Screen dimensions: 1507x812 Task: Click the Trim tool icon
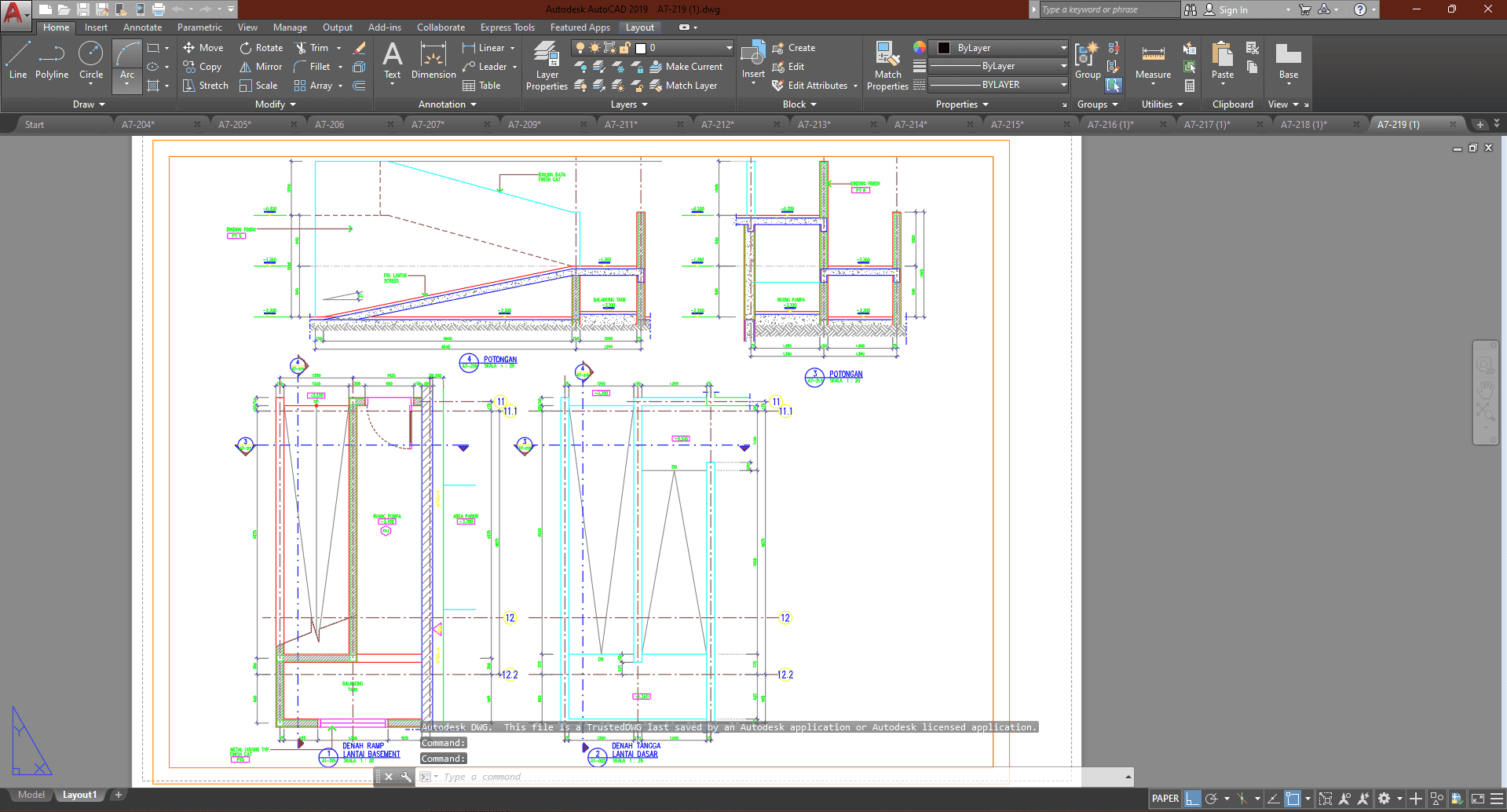coord(301,48)
